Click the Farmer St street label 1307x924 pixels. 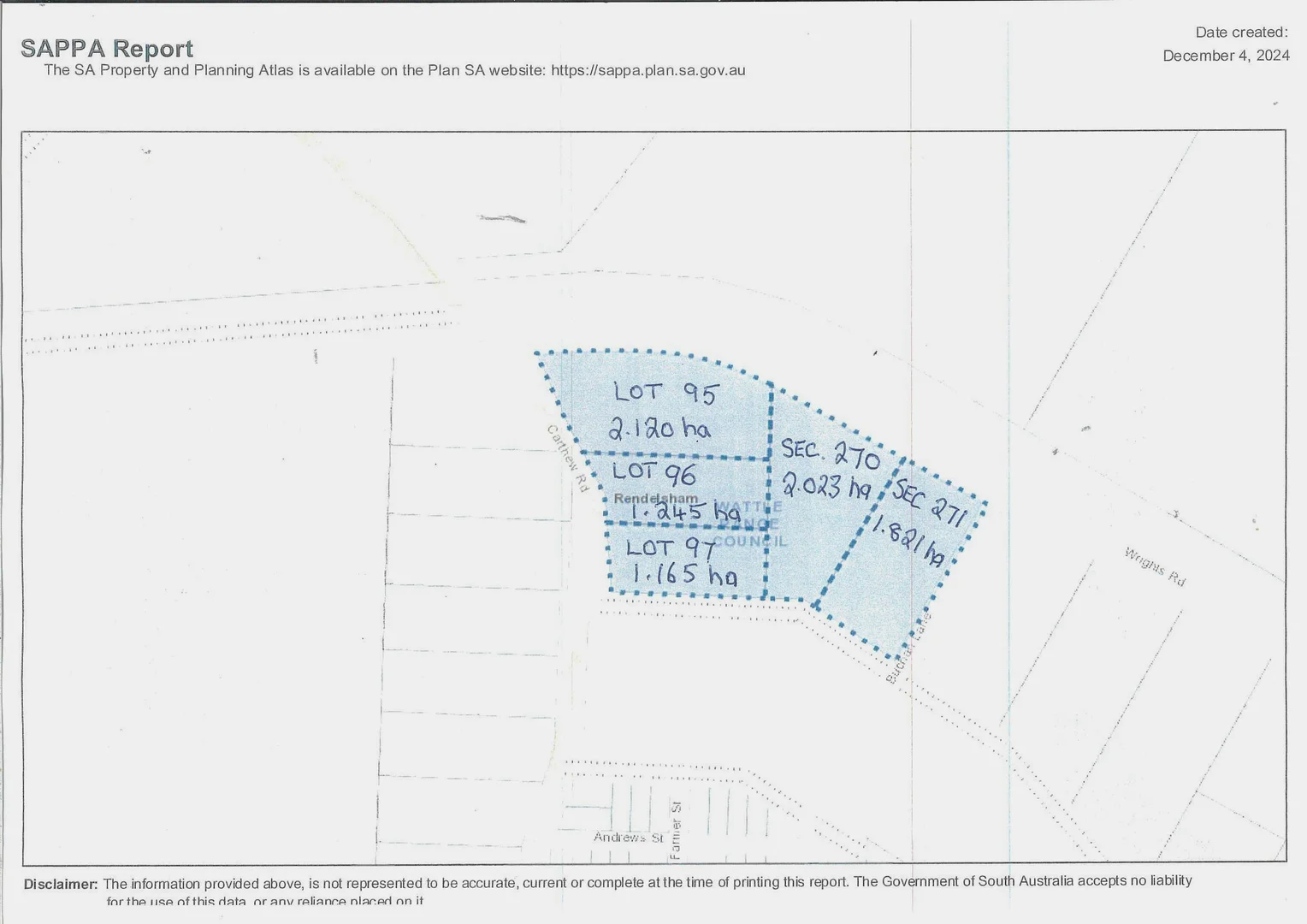tap(676, 830)
